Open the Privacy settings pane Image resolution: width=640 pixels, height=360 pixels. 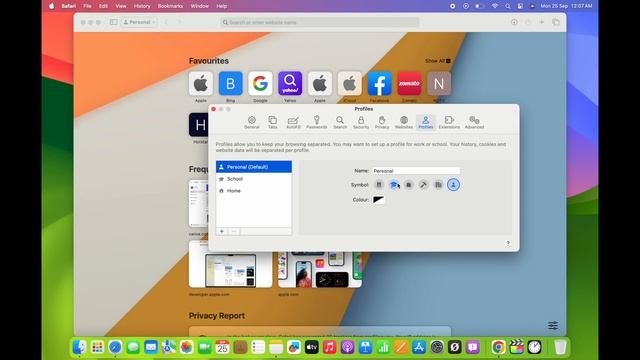coord(382,122)
